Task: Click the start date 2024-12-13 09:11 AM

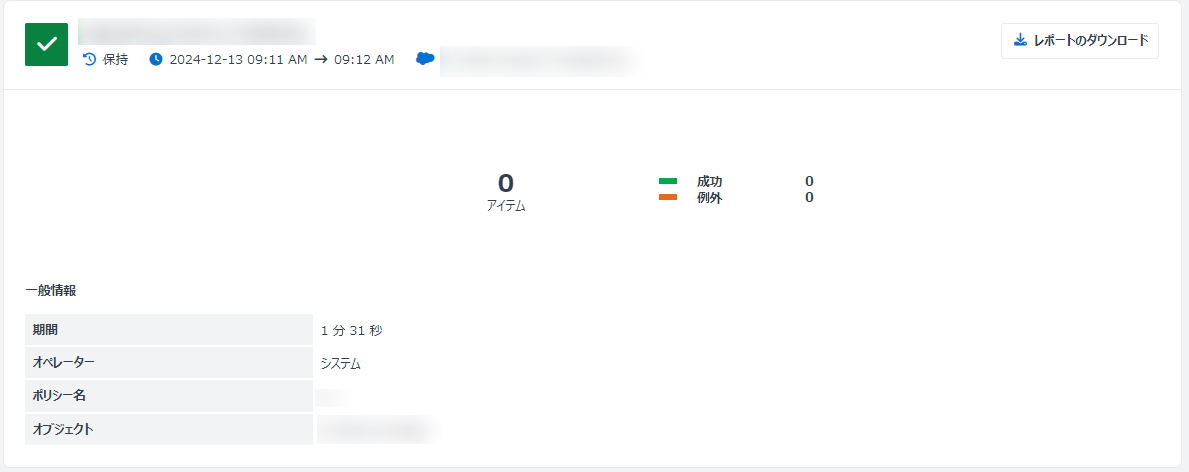Action: pos(238,59)
